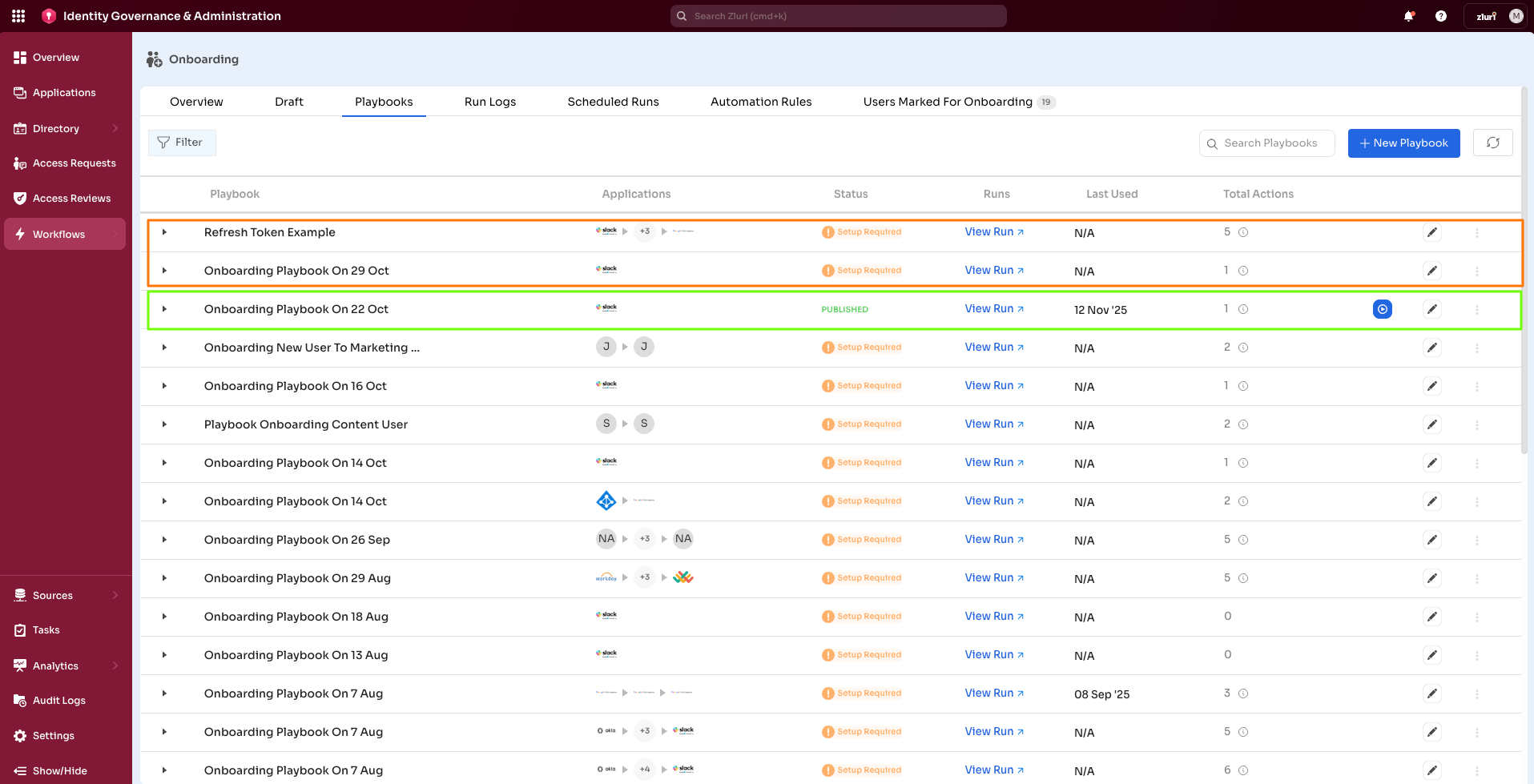
Task: Click the info icon beside Refresh Token Example actions count
Action: (1243, 232)
